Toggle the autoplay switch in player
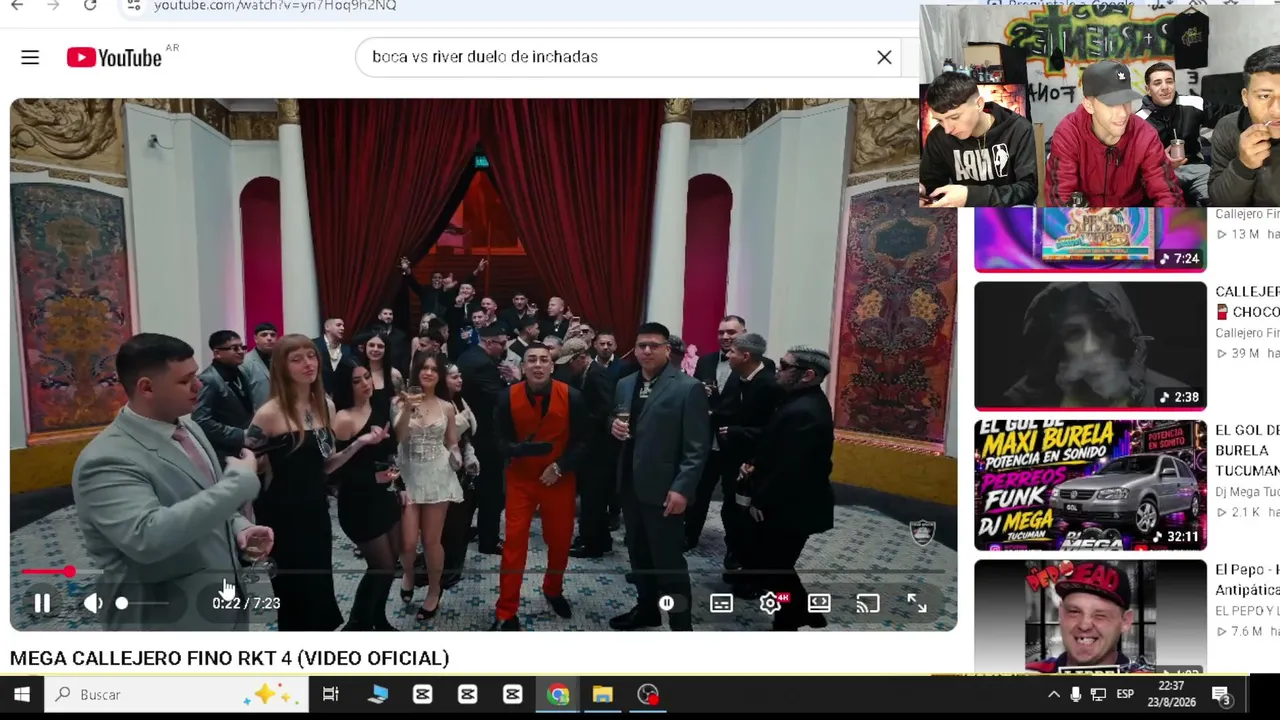The image size is (1280, 720). point(666,603)
